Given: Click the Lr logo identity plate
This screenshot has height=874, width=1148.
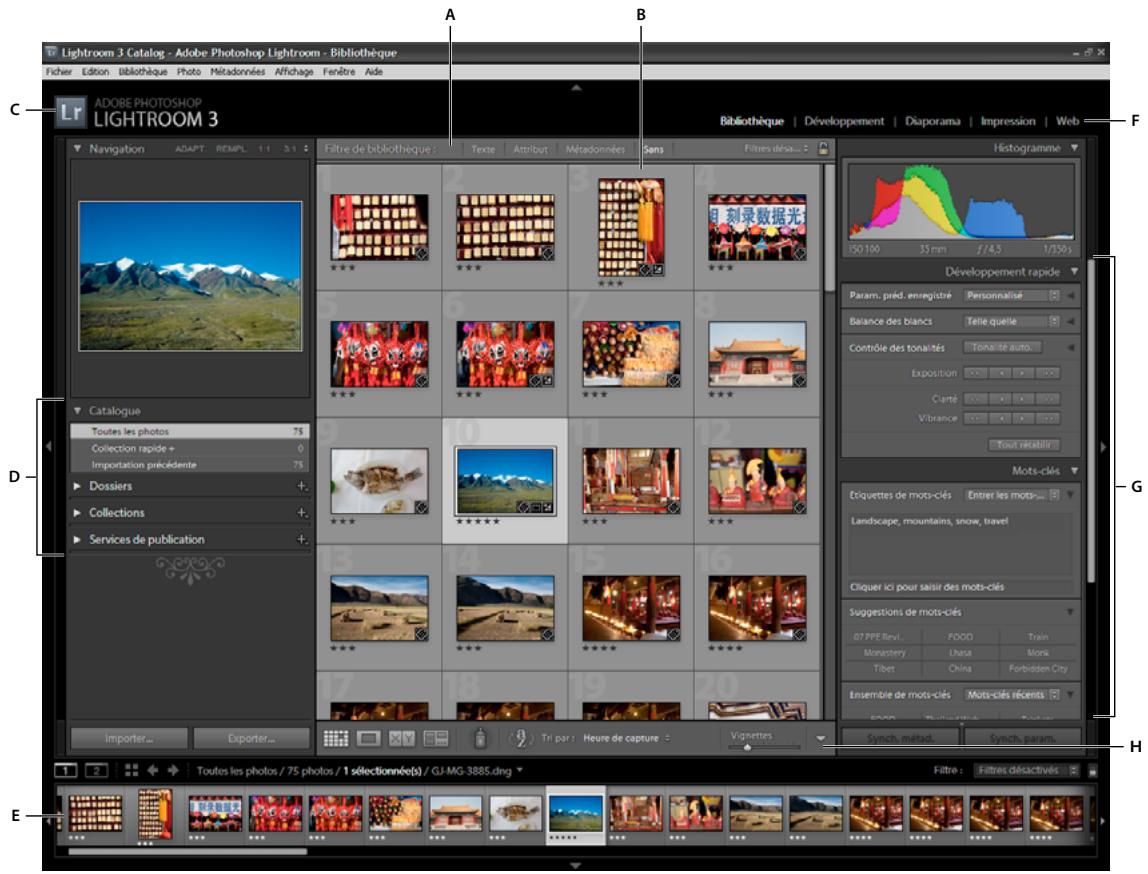Looking at the screenshot, I should pyautogui.click(x=70, y=112).
